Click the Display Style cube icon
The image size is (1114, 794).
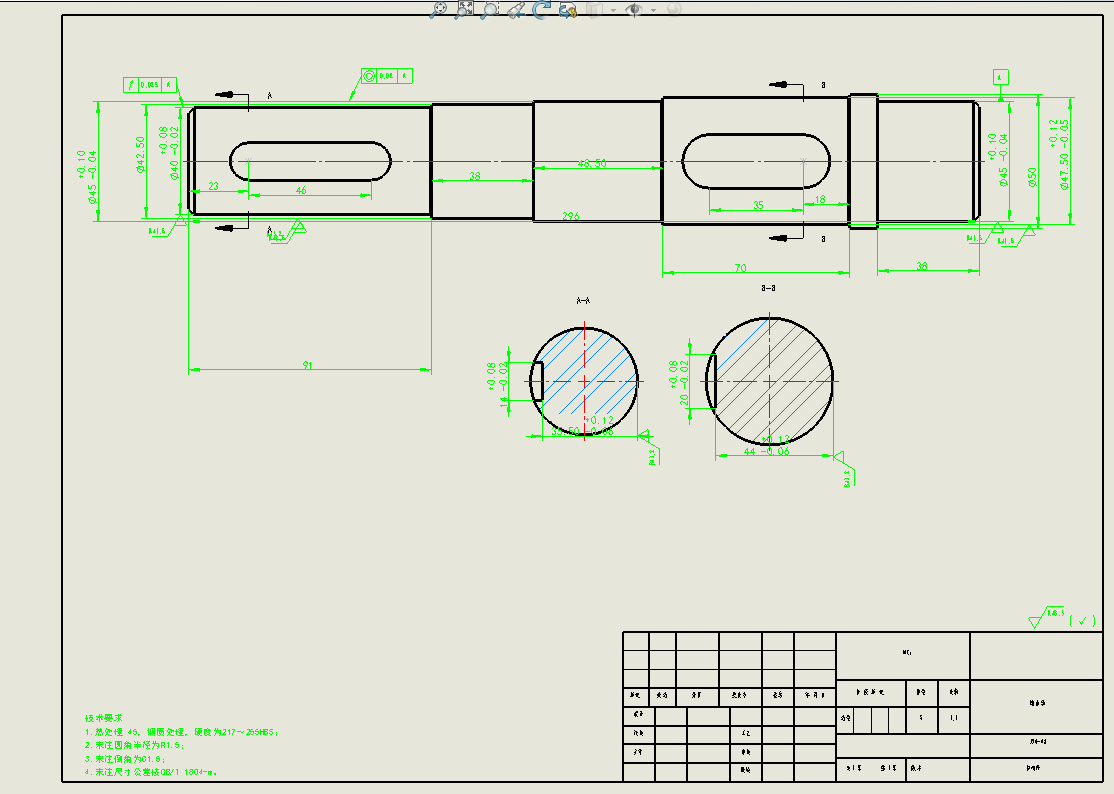pyautogui.click(x=595, y=9)
